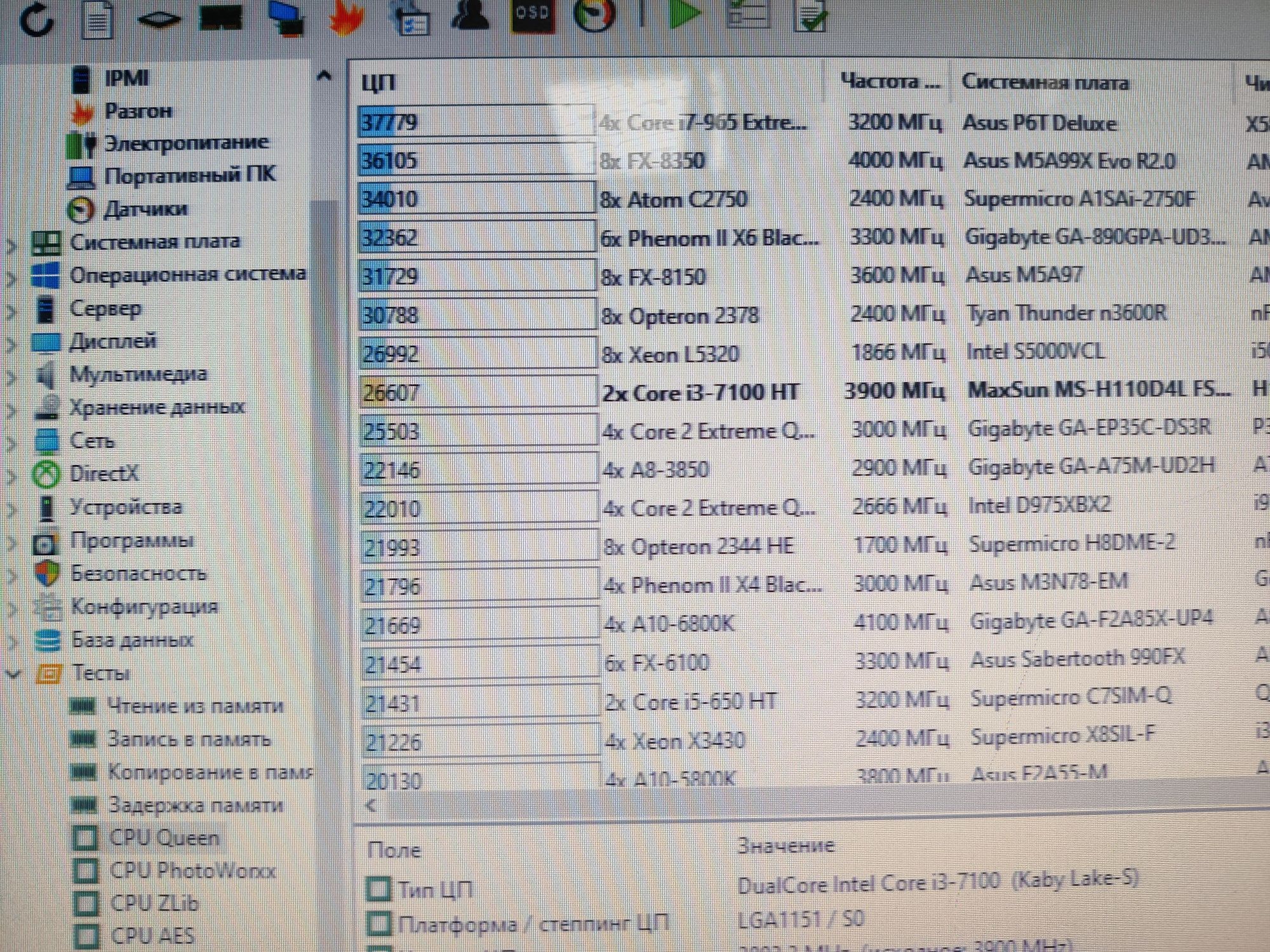Click the Тесты folder icon
1270x952 pixels.
click(50, 673)
